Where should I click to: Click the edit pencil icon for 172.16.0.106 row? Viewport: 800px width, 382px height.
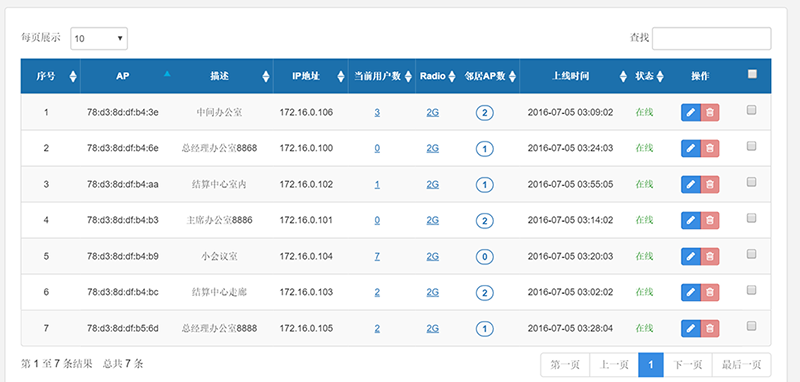pyautogui.click(x=691, y=113)
